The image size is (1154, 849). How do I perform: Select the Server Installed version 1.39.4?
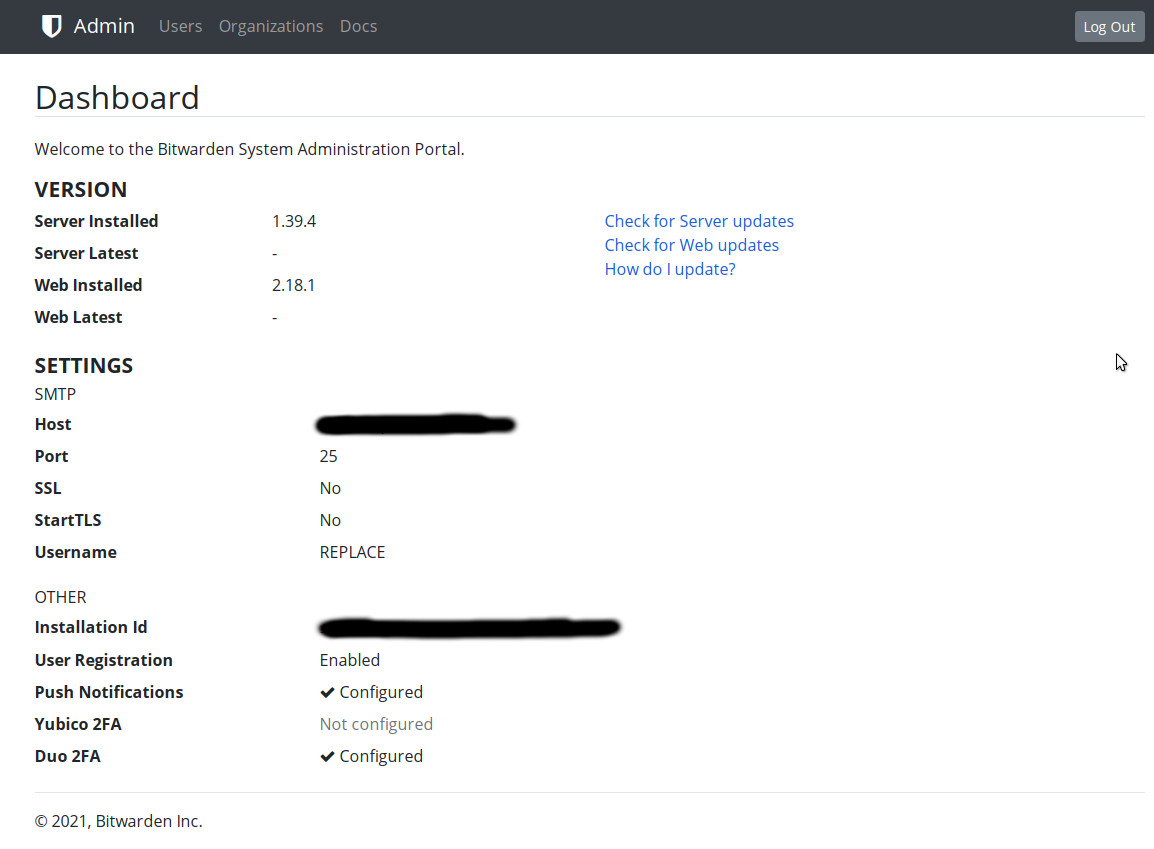294,221
